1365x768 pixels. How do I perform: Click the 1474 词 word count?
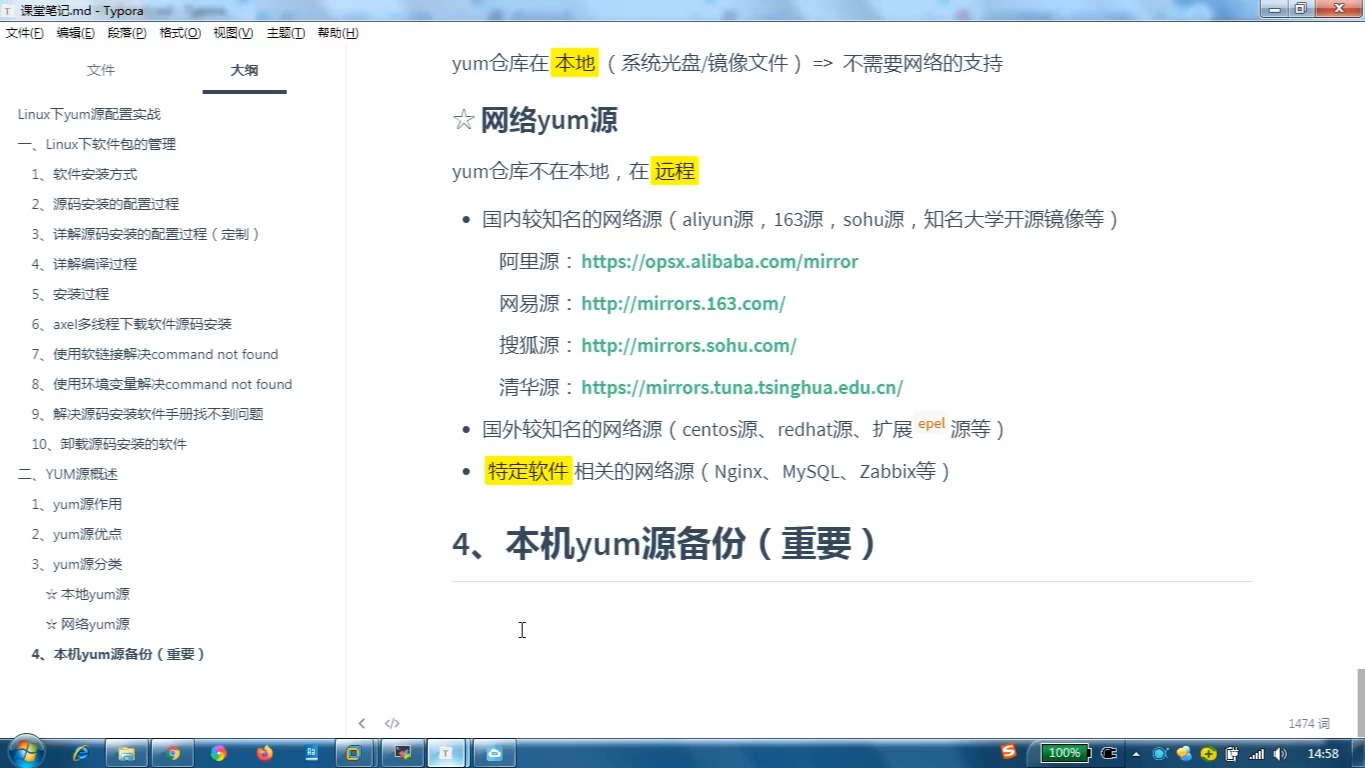[1309, 723]
